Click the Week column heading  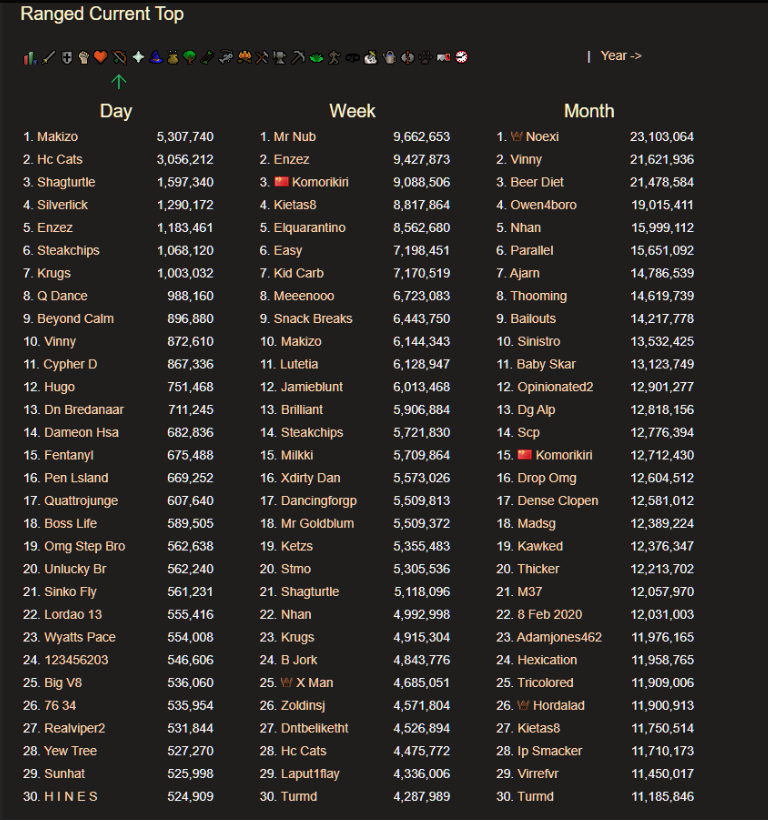[x=352, y=111]
